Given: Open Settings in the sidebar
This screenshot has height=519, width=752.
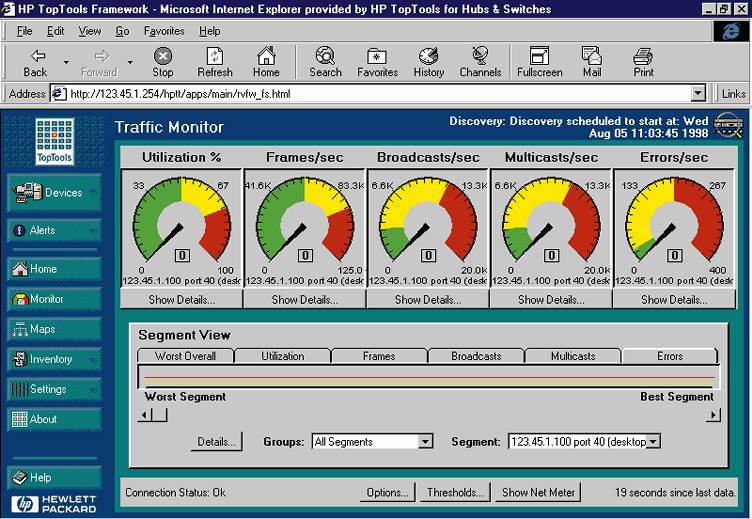Looking at the screenshot, I should point(54,389).
